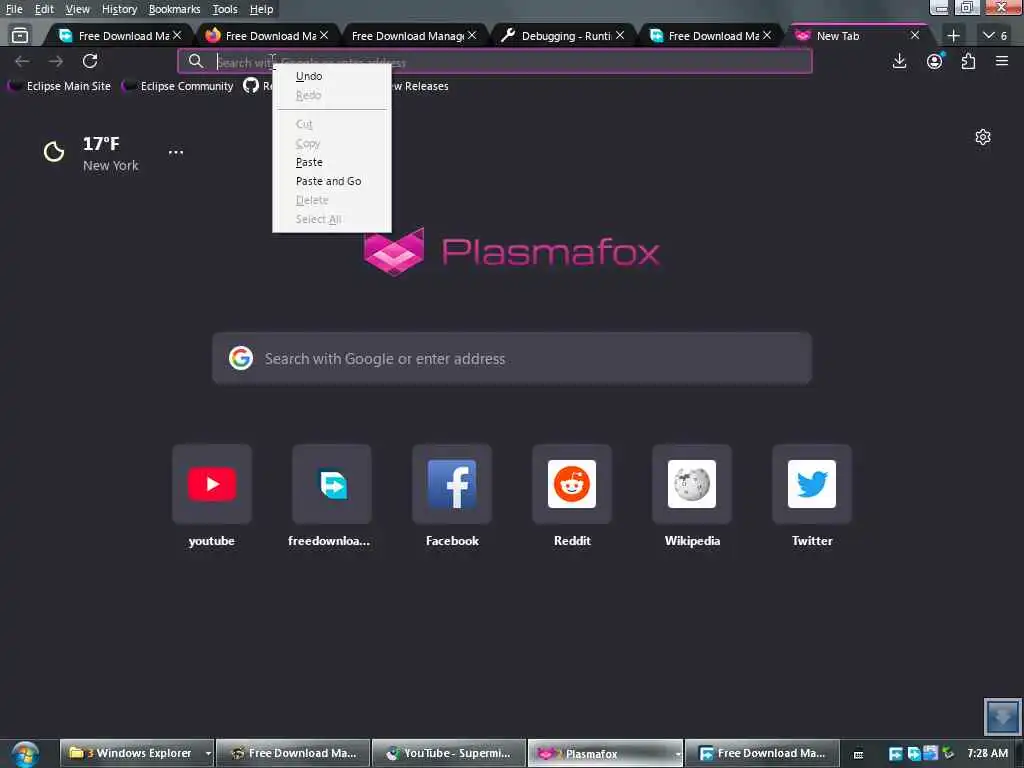Choose Copy from the context menu
Viewport: 1024px width, 768px height.
(332, 143)
